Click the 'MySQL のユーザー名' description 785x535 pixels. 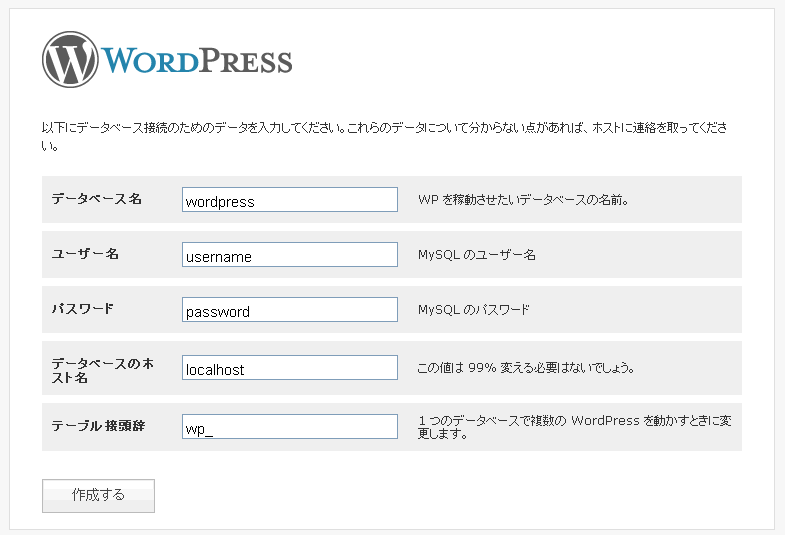[477, 255]
